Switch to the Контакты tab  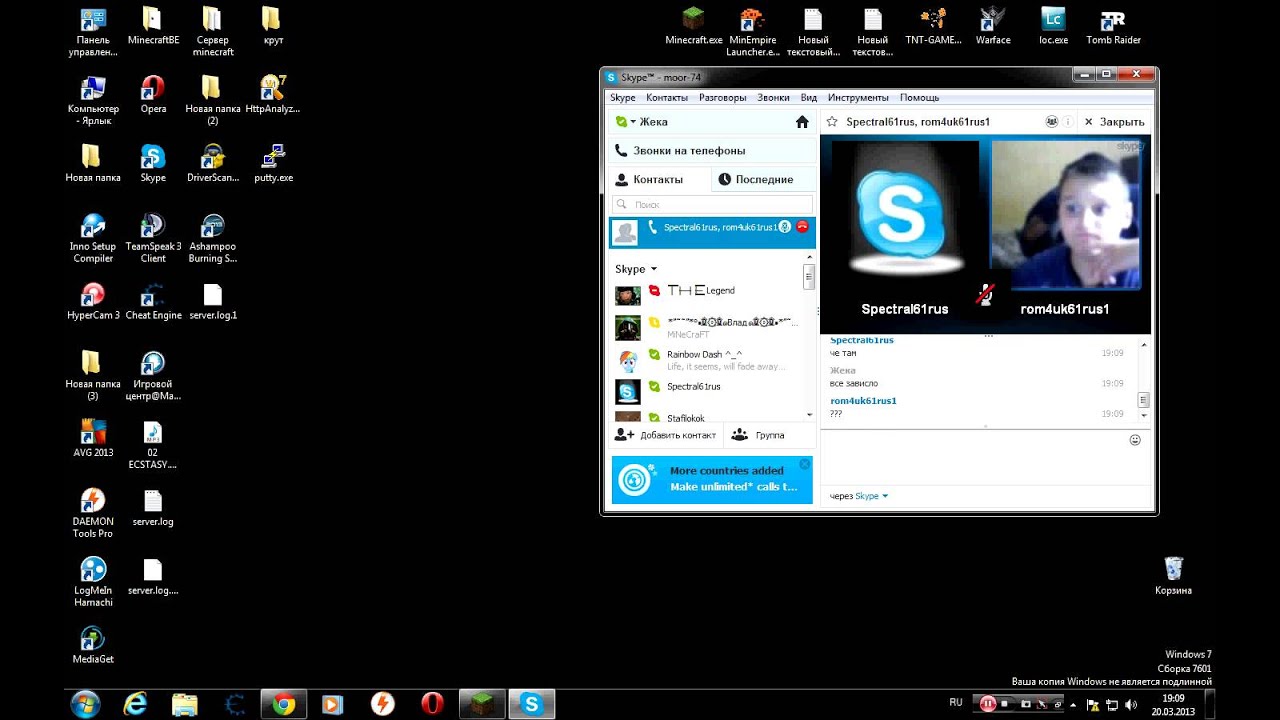pyautogui.click(x=660, y=180)
